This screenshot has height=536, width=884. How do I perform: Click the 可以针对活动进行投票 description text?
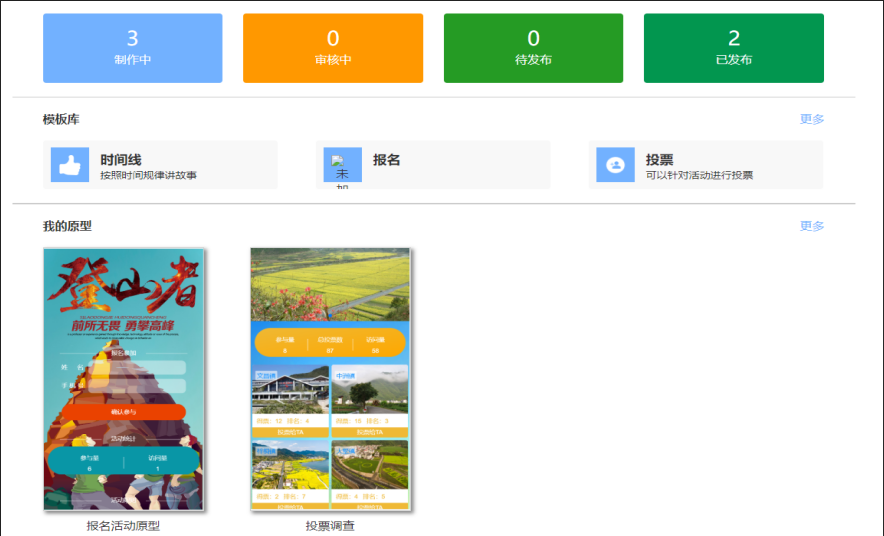click(x=699, y=175)
